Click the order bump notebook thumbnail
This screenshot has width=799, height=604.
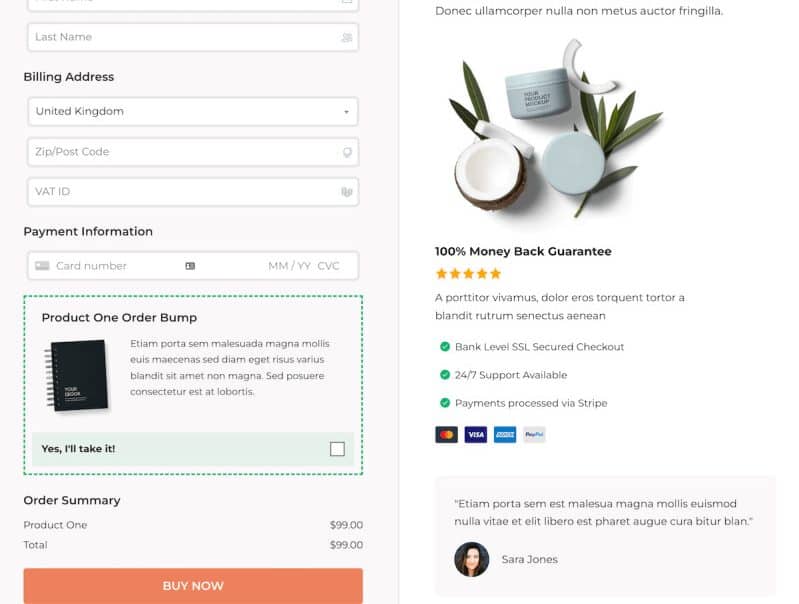pyautogui.click(x=77, y=376)
